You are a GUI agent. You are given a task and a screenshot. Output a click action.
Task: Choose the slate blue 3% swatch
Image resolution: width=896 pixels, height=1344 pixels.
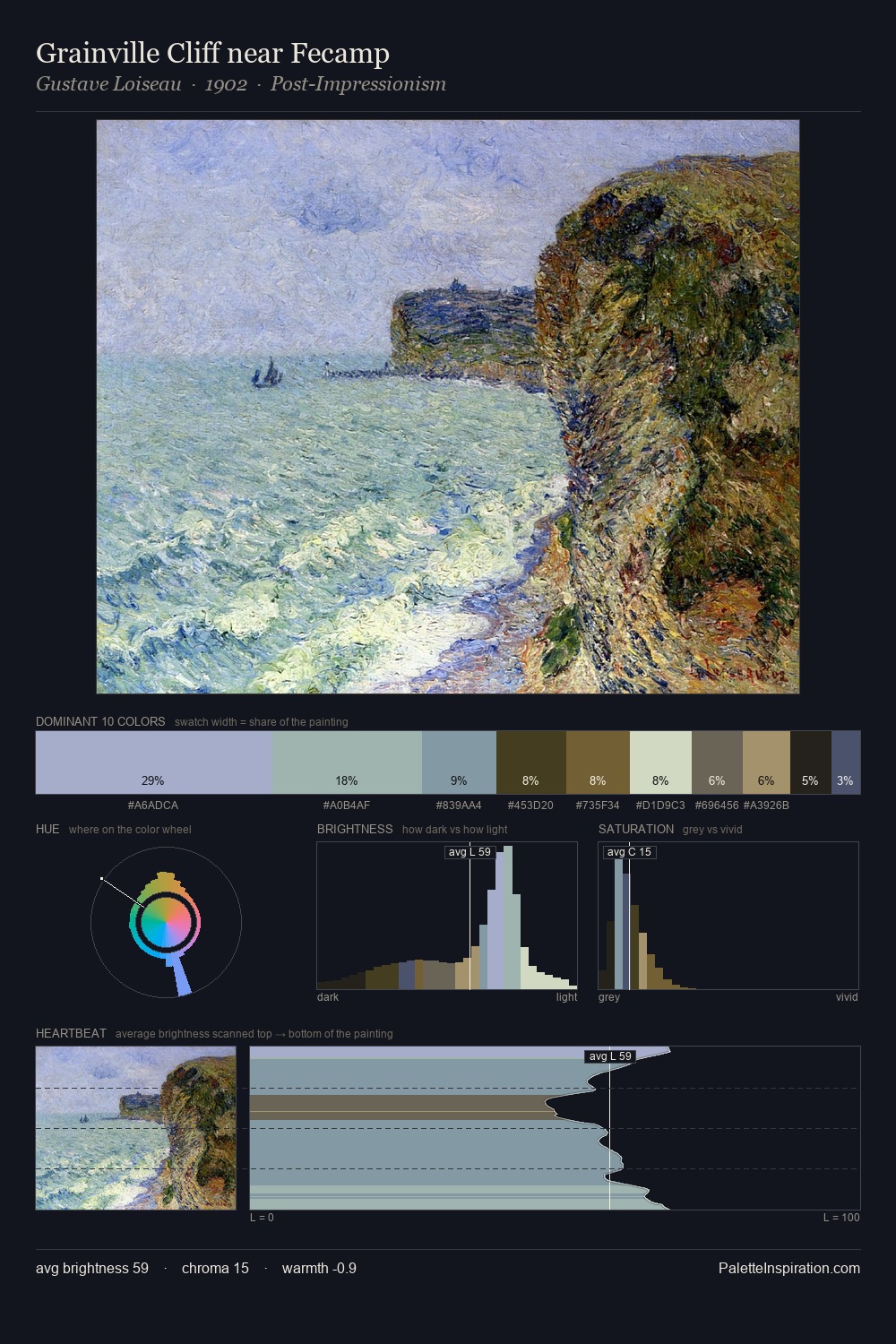click(846, 762)
